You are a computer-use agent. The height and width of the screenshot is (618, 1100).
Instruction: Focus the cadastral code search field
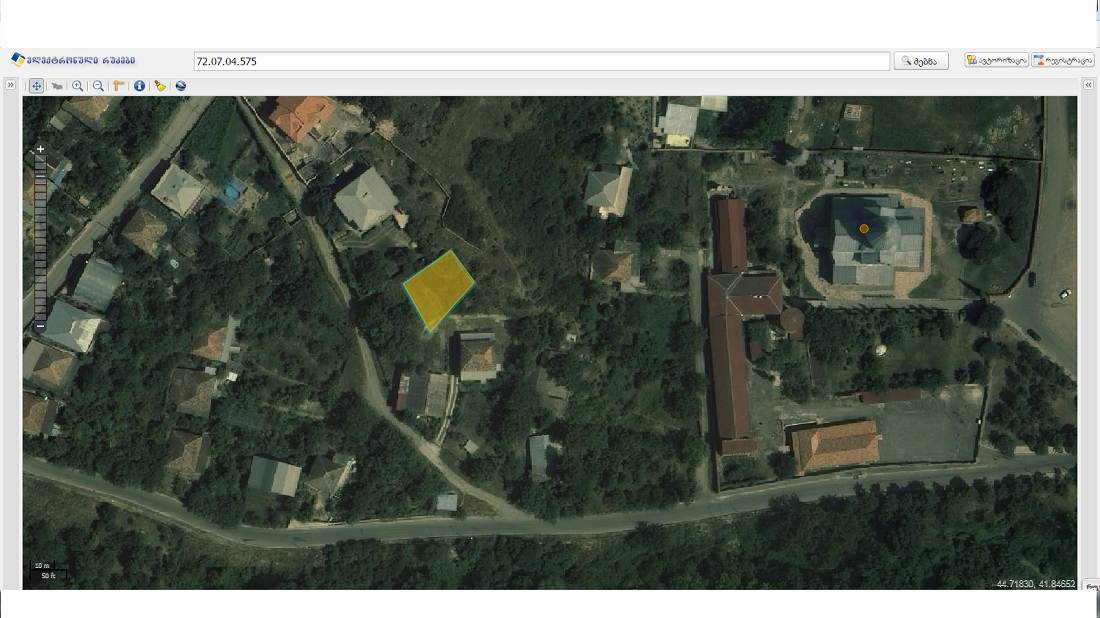point(542,61)
